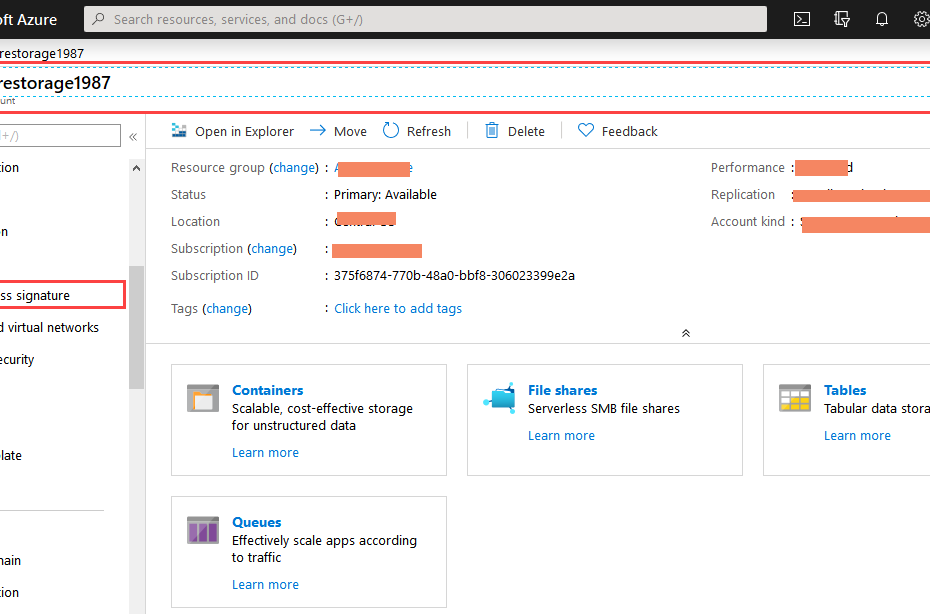Viewport: 930px width, 614px height.
Task: Click Learn more under File shares
Action: (561, 435)
